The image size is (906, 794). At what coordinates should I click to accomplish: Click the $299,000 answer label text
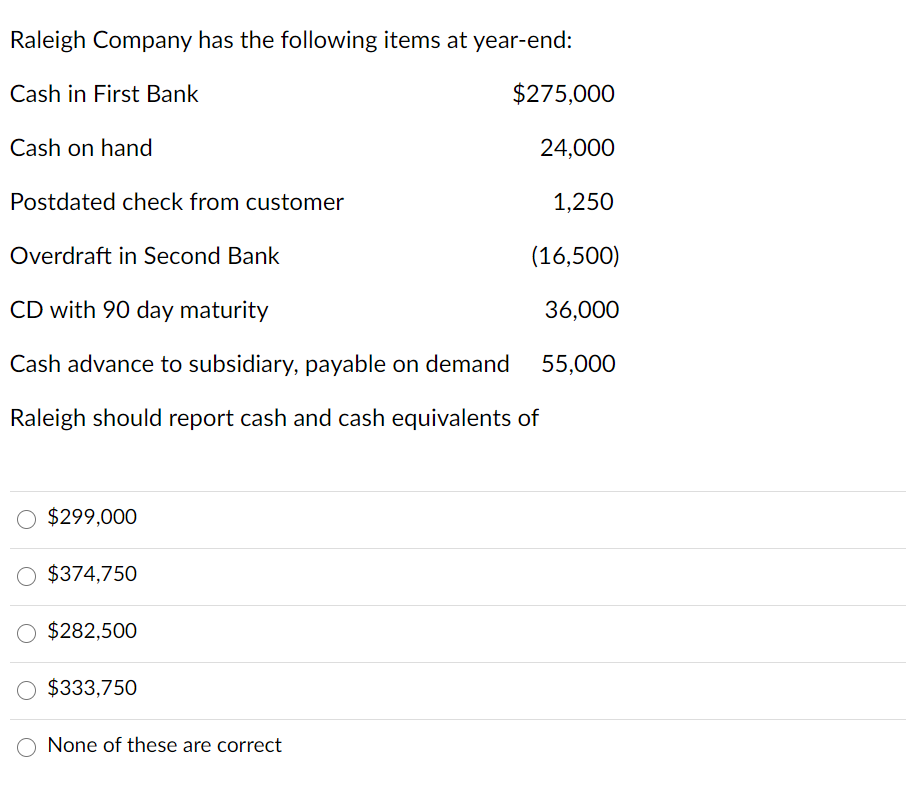pyautogui.click(x=92, y=517)
